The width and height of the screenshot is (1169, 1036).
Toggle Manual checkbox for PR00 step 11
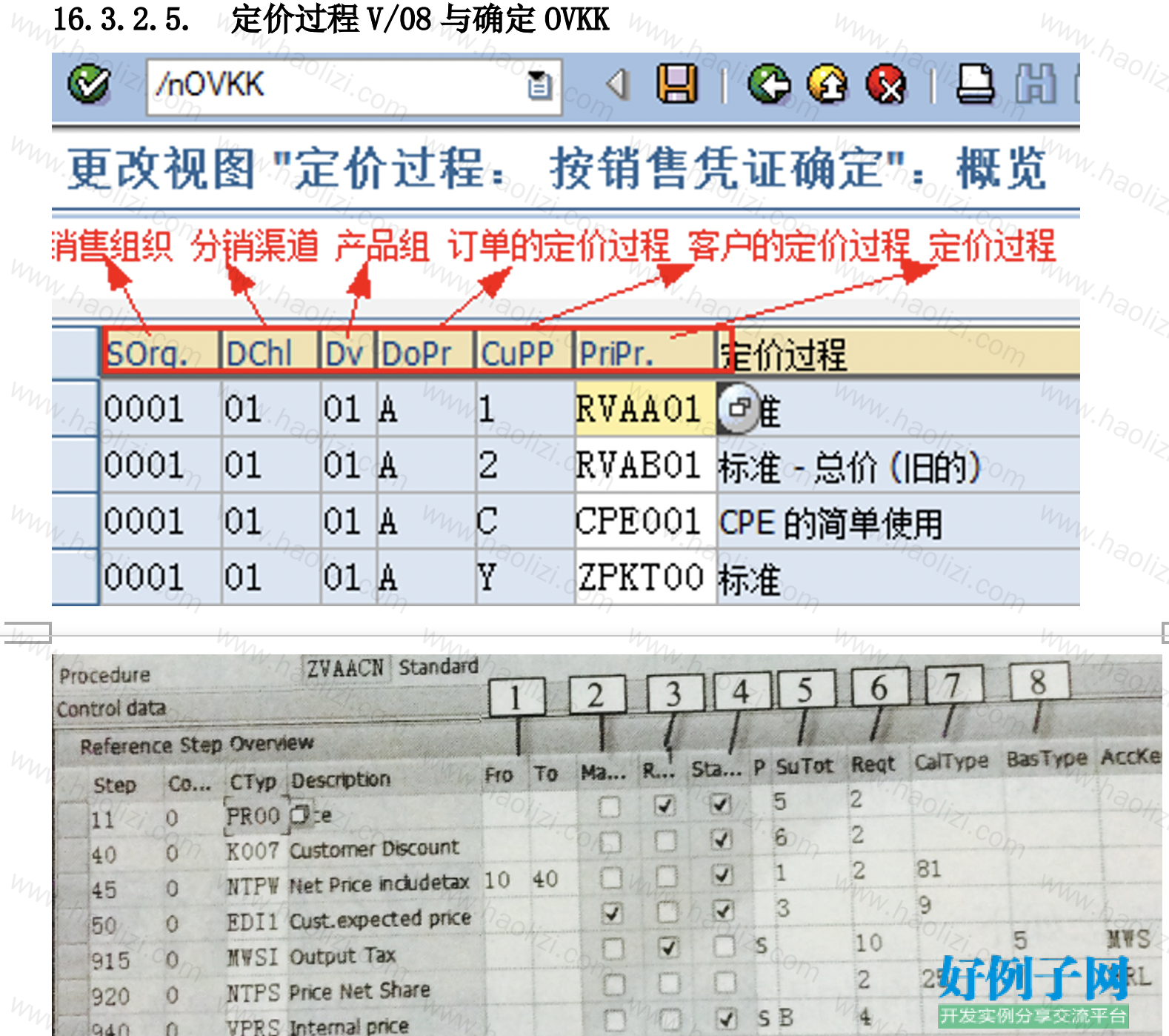[x=610, y=806]
